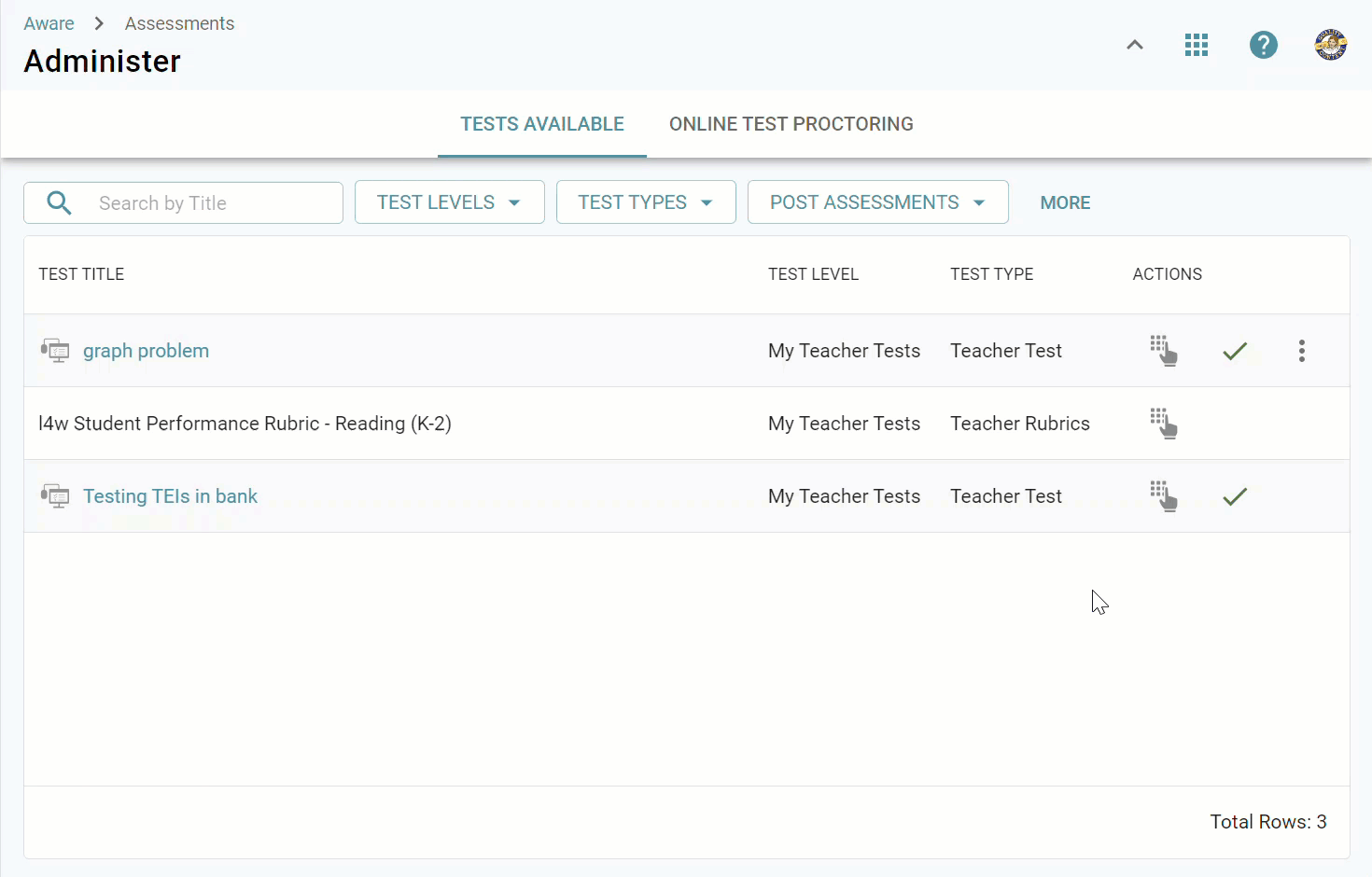
Task: Open the user profile avatar
Action: point(1331,45)
